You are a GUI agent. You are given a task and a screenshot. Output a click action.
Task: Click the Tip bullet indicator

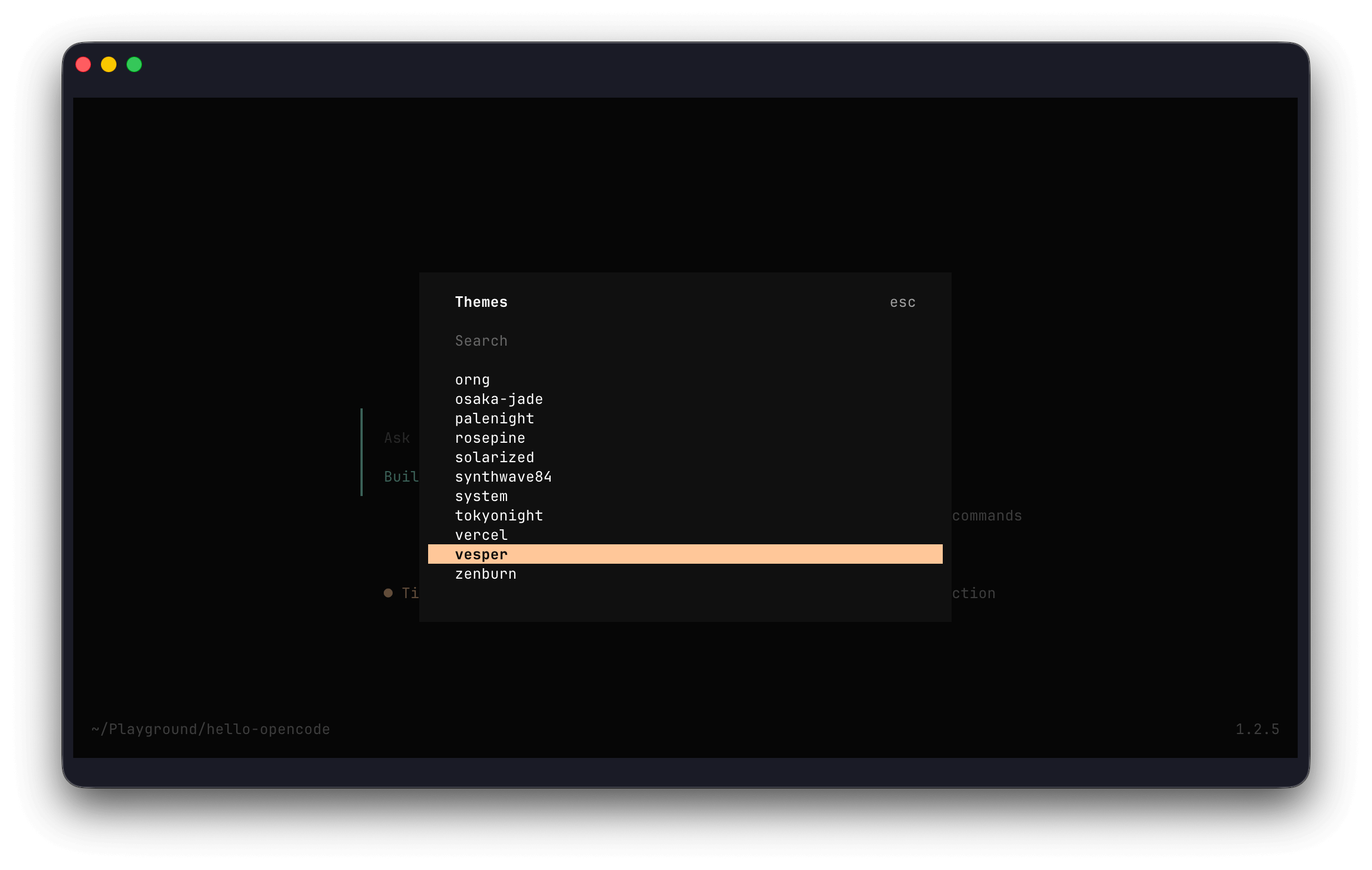click(x=389, y=593)
